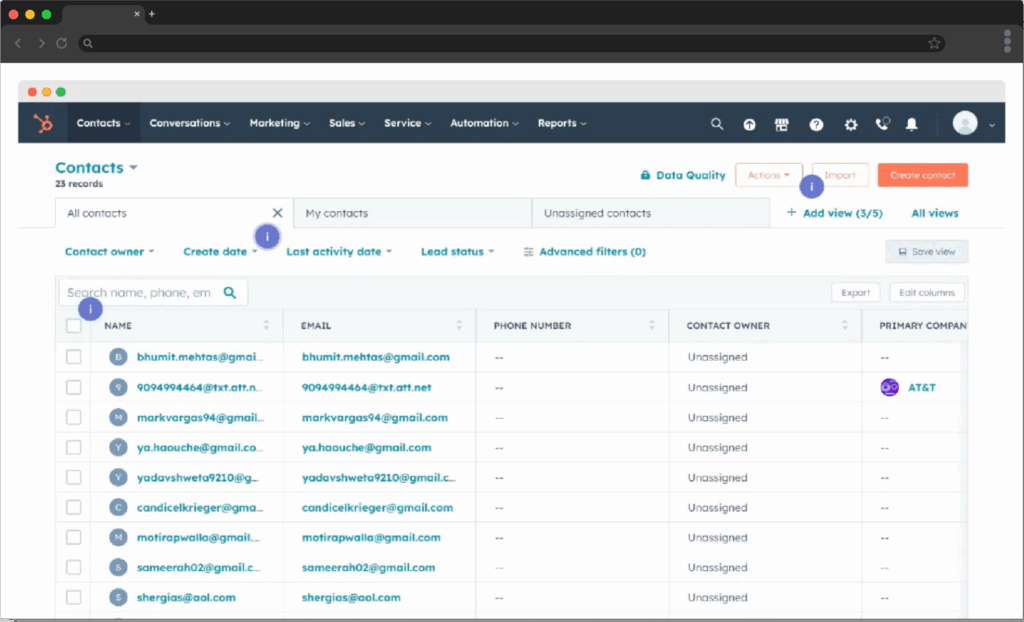This screenshot has width=1024, height=622.
Task: Open the search magnifier in navbar
Action: pyautogui.click(x=717, y=123)
